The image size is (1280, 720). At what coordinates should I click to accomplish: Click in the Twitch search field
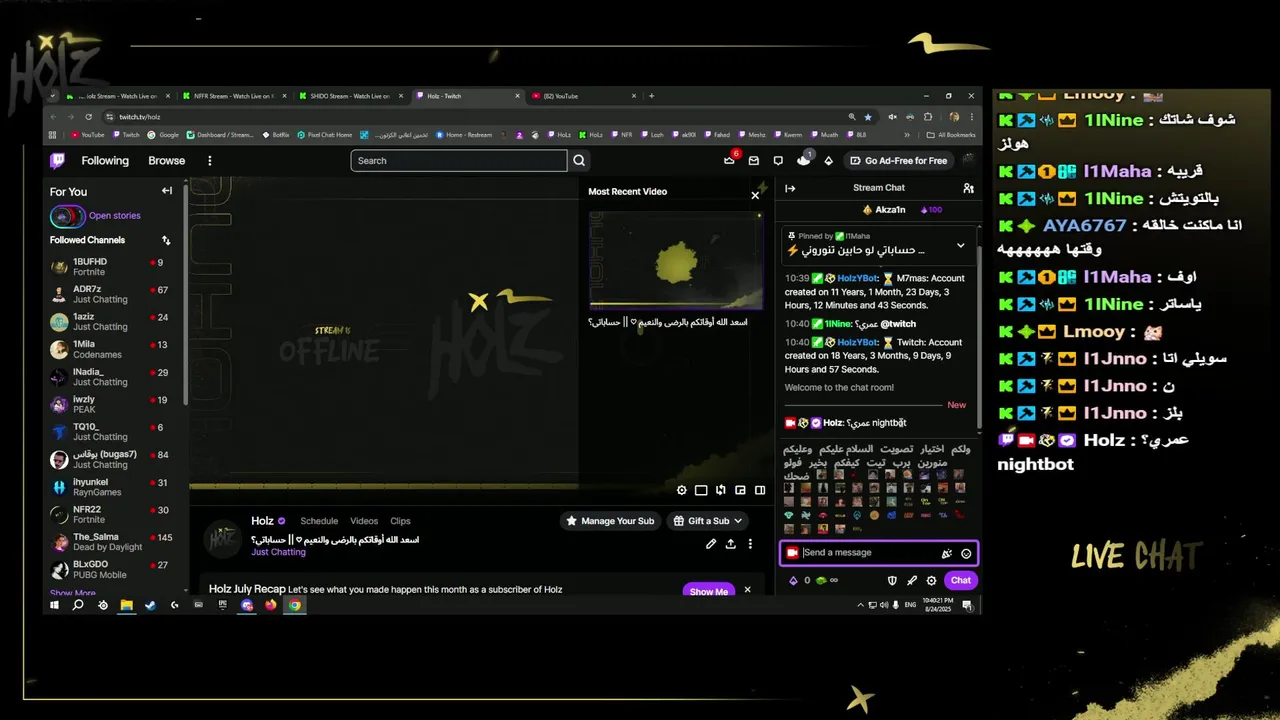[x=459, y=160]
